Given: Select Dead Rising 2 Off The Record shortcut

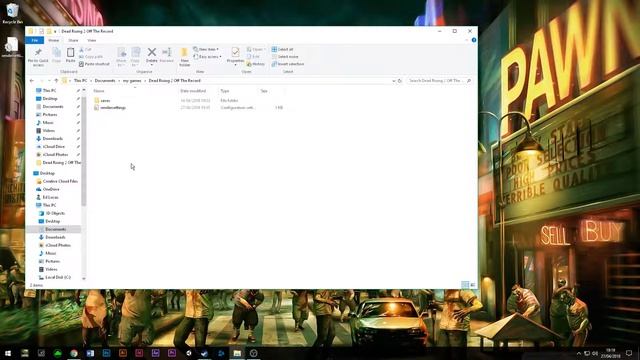Looking at the screenshot, I should pyautogui.click(x=61, y=162).
